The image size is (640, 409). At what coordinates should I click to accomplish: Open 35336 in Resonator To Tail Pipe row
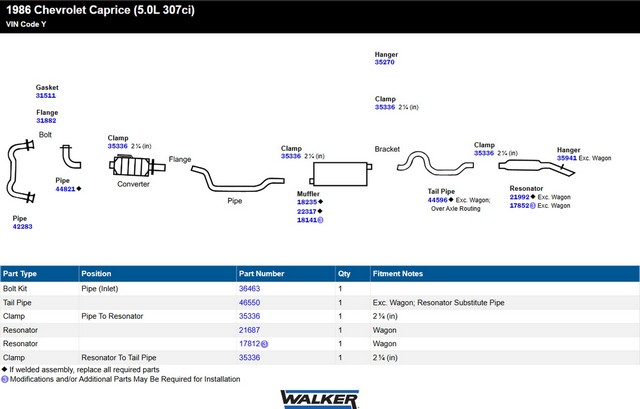(249, 358)
